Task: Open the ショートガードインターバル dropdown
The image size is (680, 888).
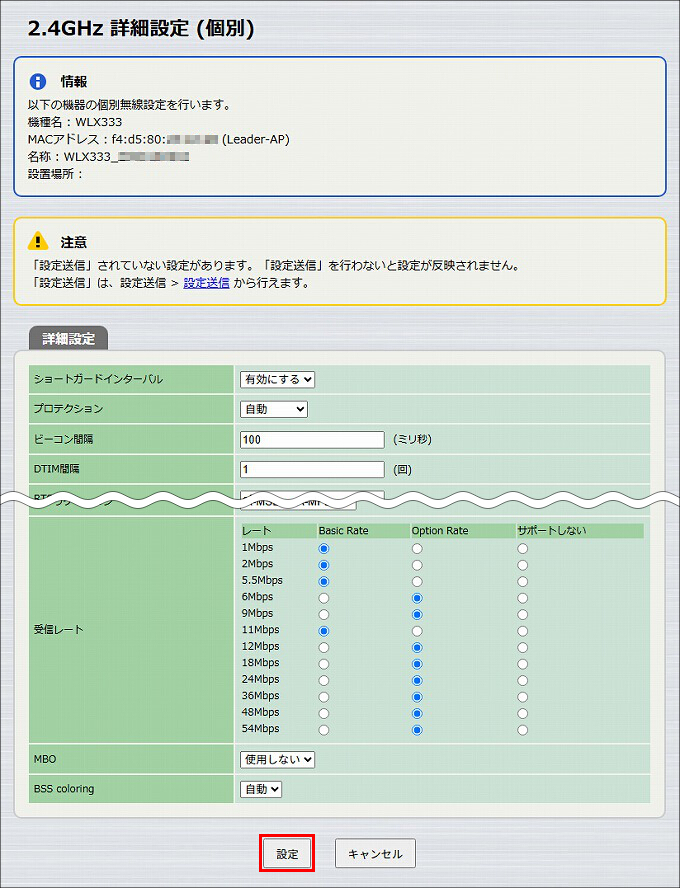Action: coord(277,379)
